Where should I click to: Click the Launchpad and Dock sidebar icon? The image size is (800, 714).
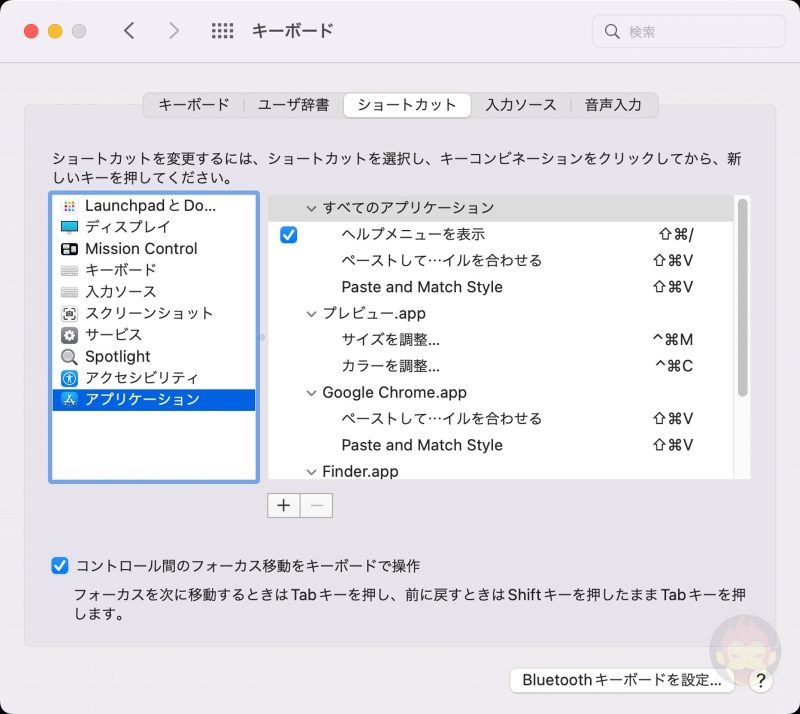pos(69,206)
